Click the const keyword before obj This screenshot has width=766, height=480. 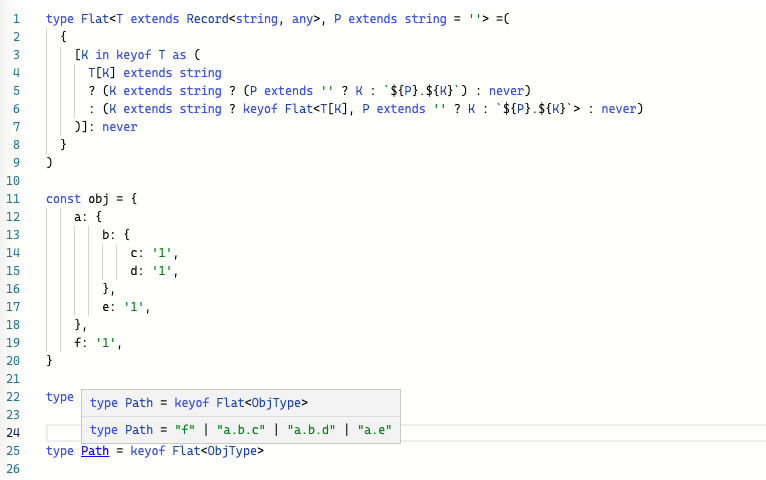pos(64,199)
